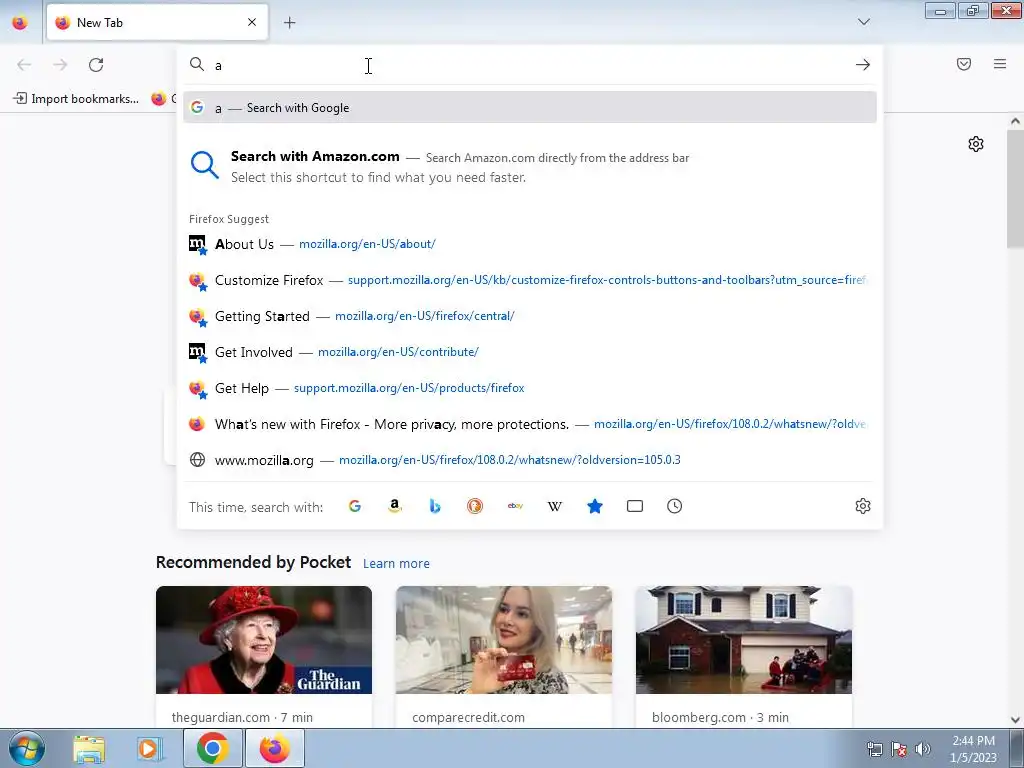Screen dimensions: 1024x768
Task: Search this time with Bing icon
Action: (435, 506)
